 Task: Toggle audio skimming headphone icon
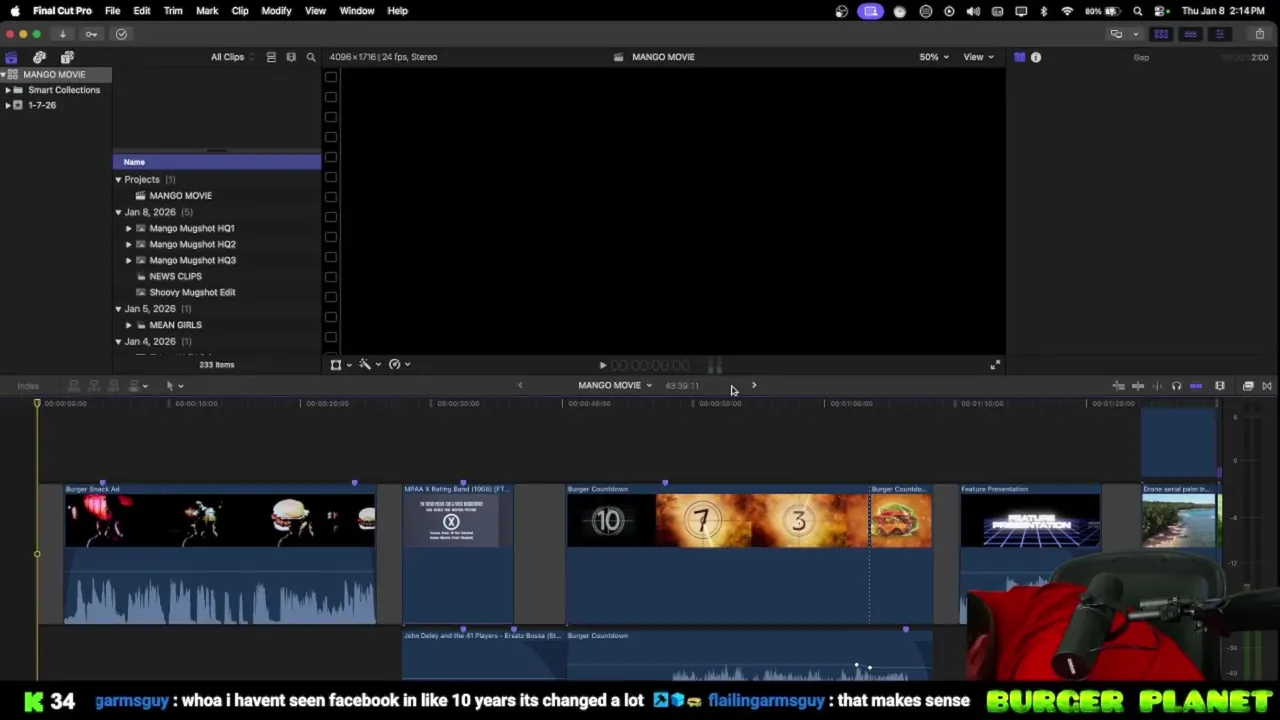pos(1176,386)
